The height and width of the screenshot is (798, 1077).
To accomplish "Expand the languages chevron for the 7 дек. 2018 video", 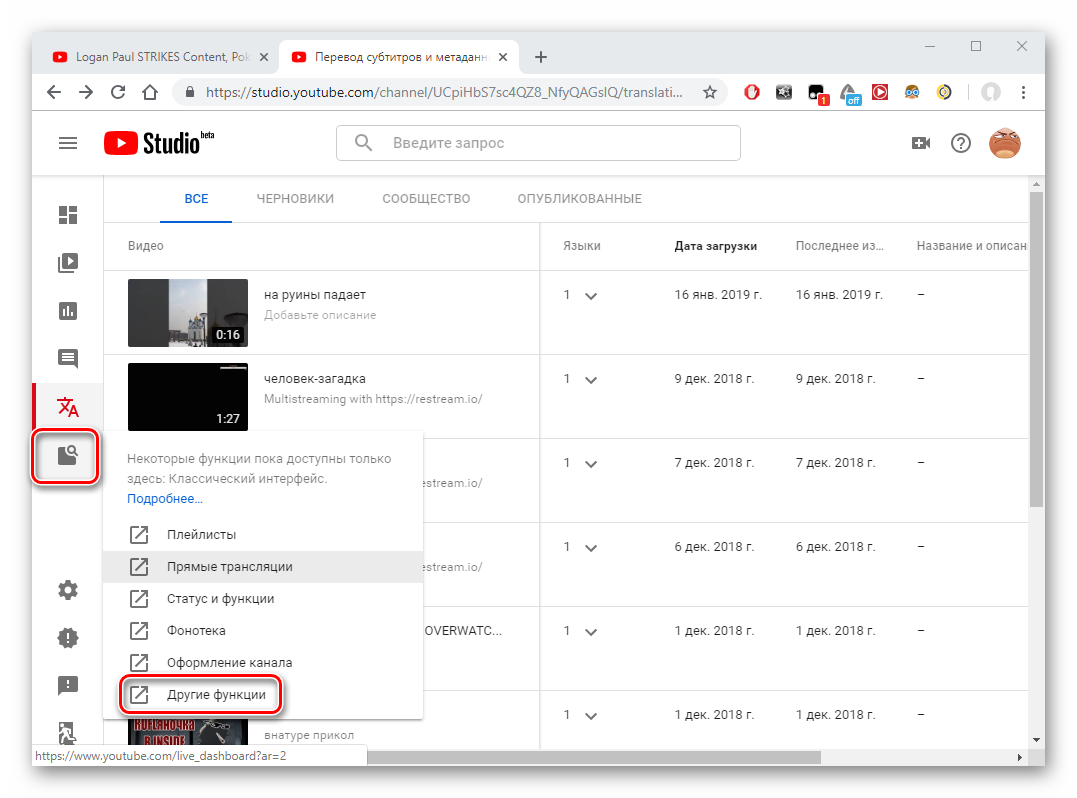I will [590, 464].
